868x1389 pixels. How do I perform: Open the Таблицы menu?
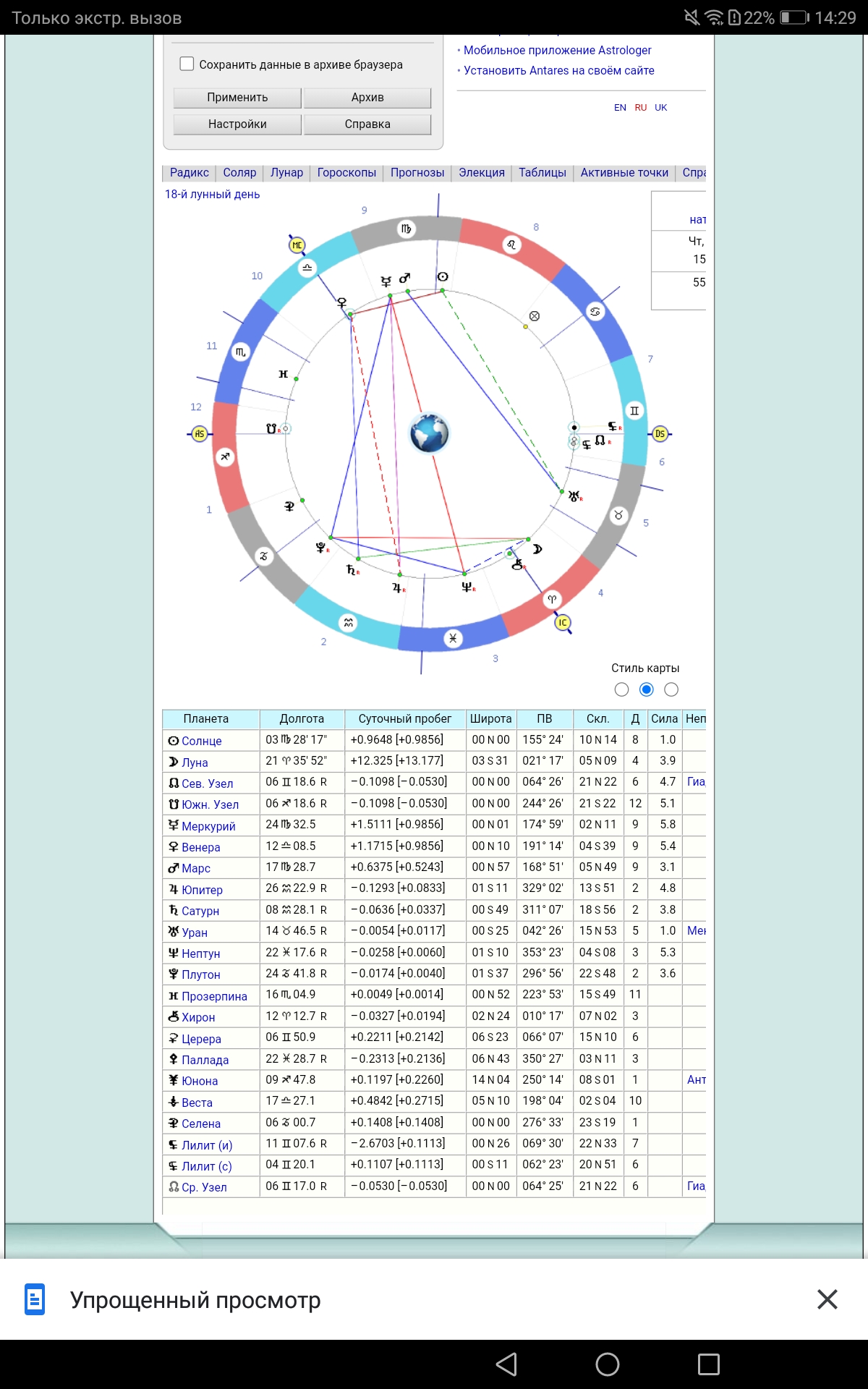pyautogui.click(x=542, y=173)
